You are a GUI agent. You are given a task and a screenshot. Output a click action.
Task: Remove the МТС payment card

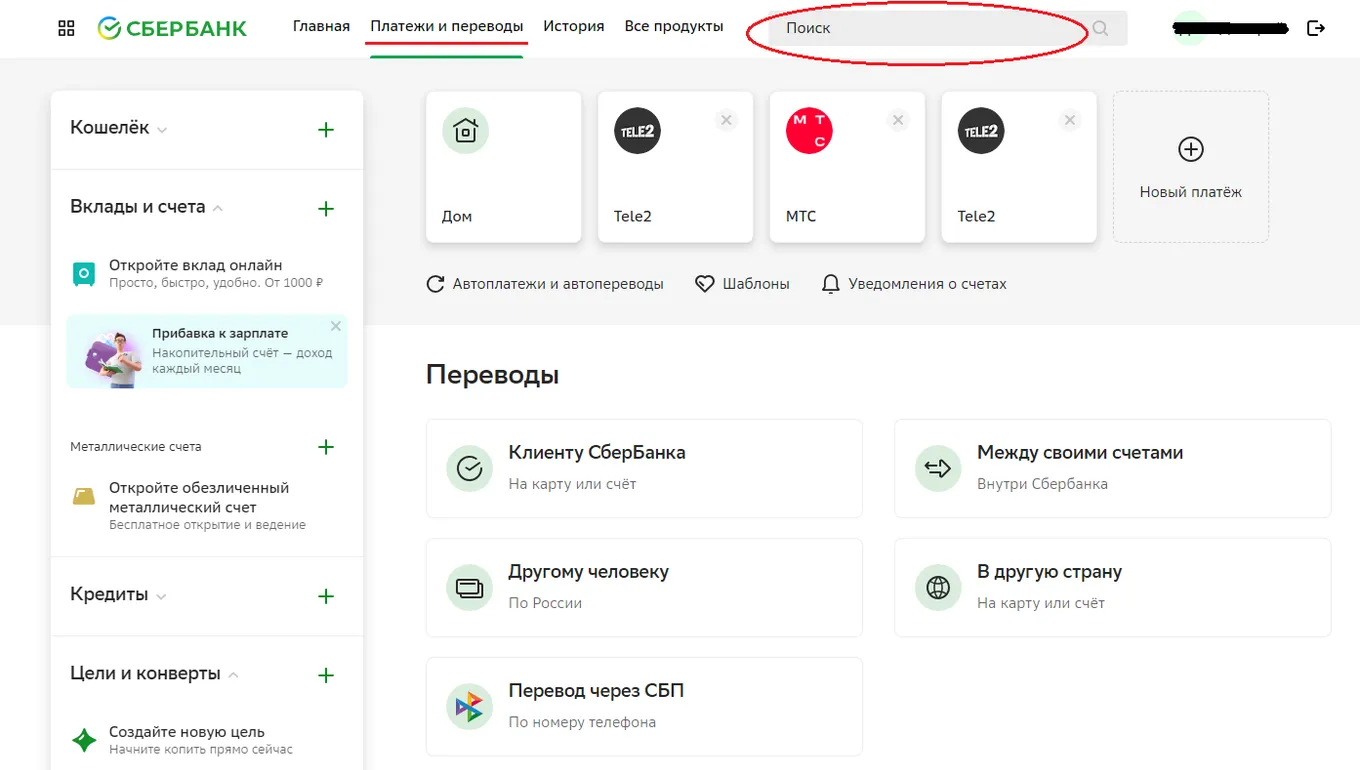(899, 121)
